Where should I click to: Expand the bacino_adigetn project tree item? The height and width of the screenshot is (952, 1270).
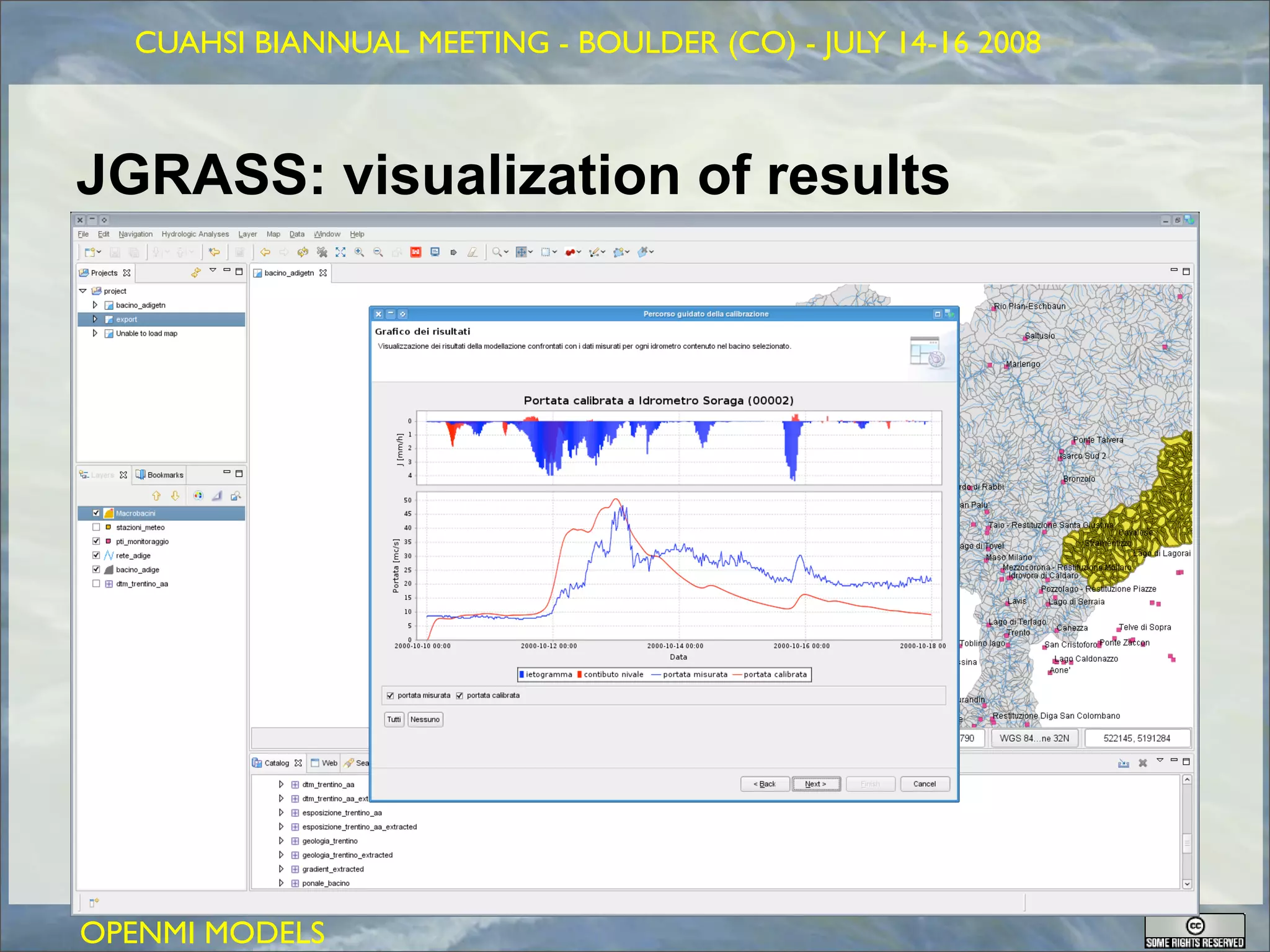[95, 305]
